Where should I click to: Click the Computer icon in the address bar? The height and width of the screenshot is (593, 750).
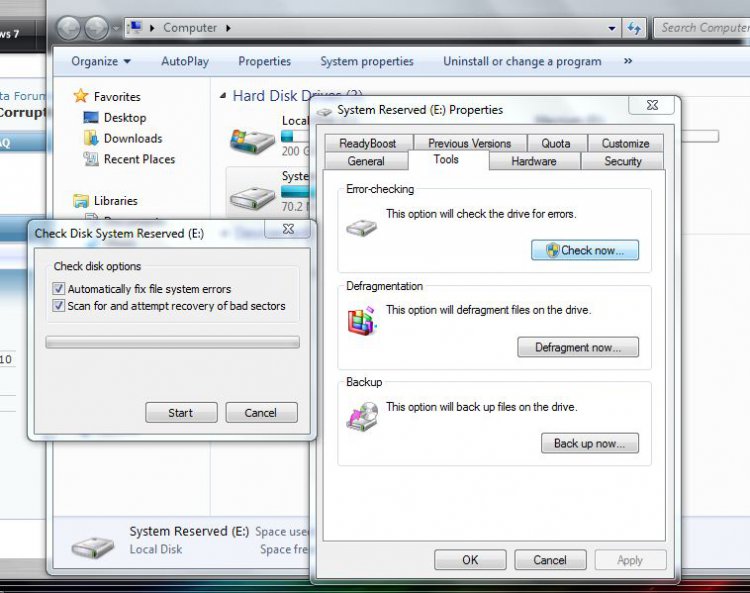click(135, 28)
